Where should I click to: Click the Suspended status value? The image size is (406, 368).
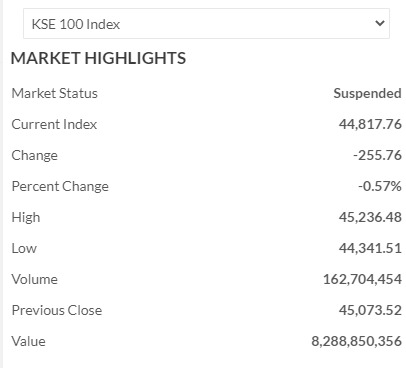click(367, 93)
